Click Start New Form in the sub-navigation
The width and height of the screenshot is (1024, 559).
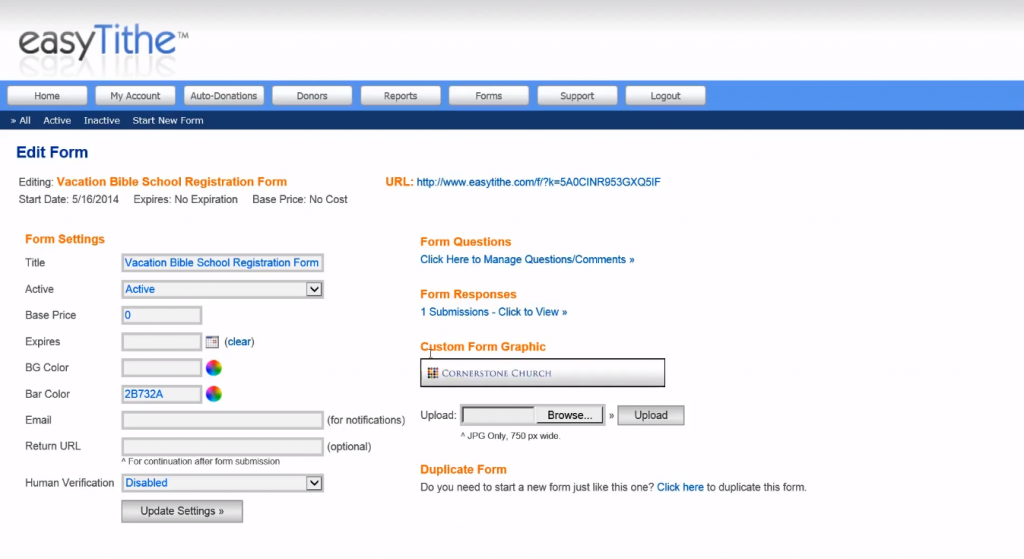tap(168, 121)
